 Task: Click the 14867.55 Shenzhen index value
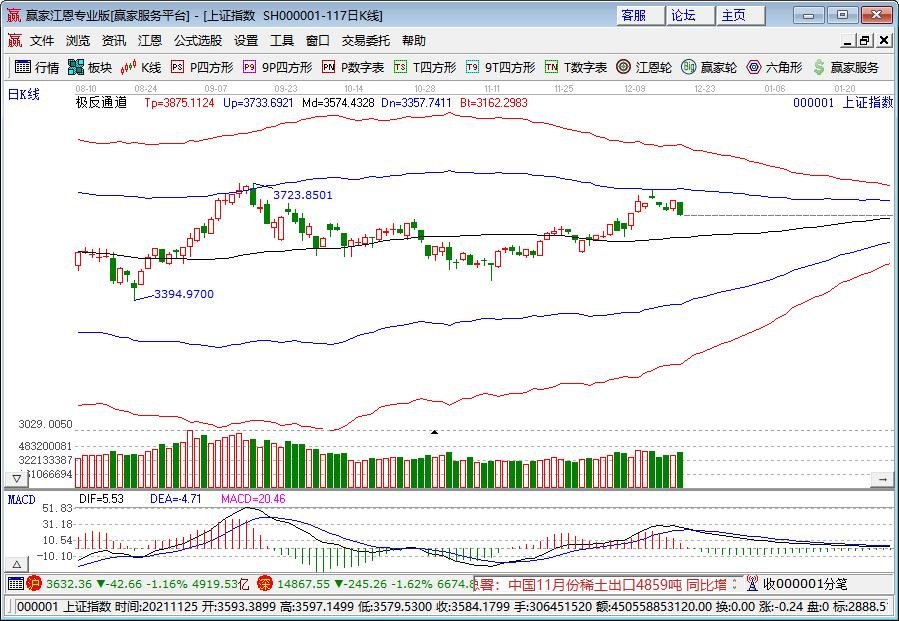tap(304, 584)
